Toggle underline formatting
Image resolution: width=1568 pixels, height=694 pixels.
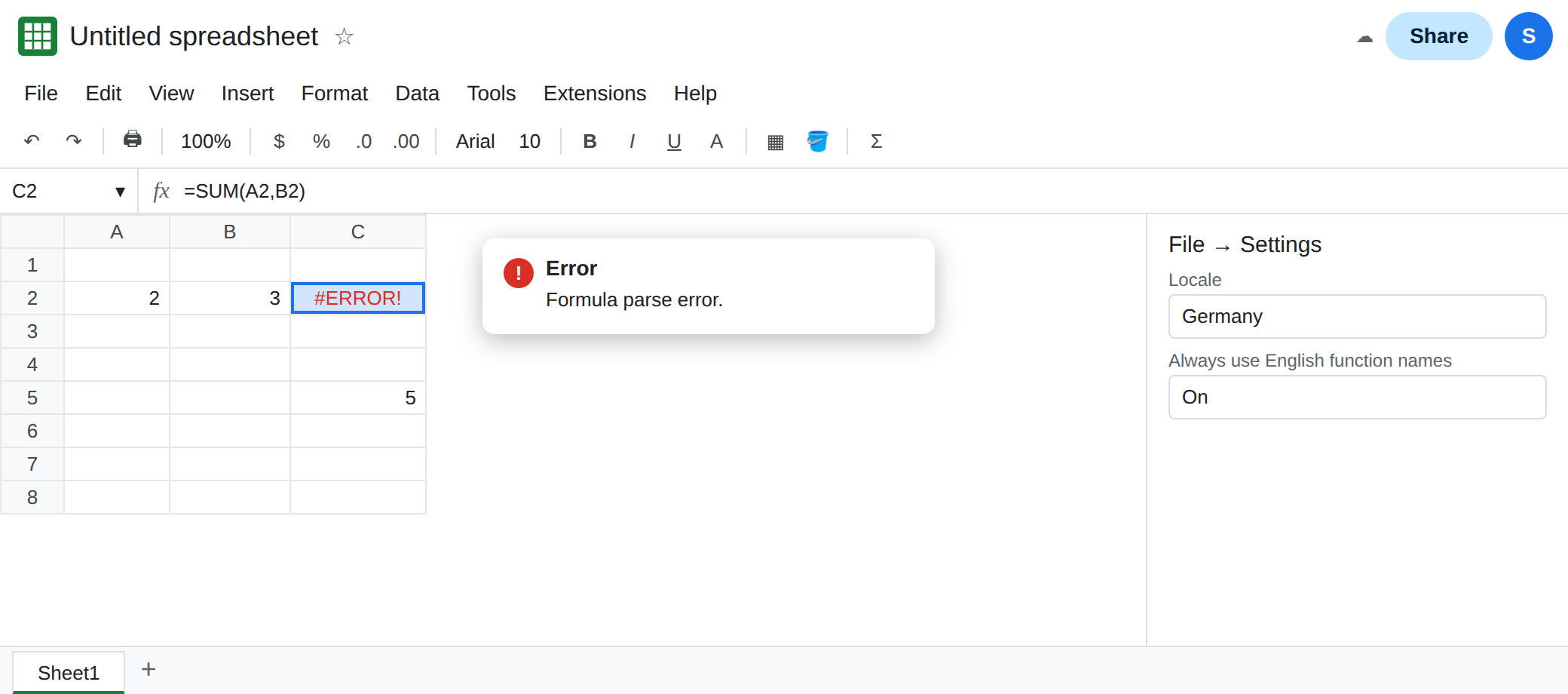point(674,141)
